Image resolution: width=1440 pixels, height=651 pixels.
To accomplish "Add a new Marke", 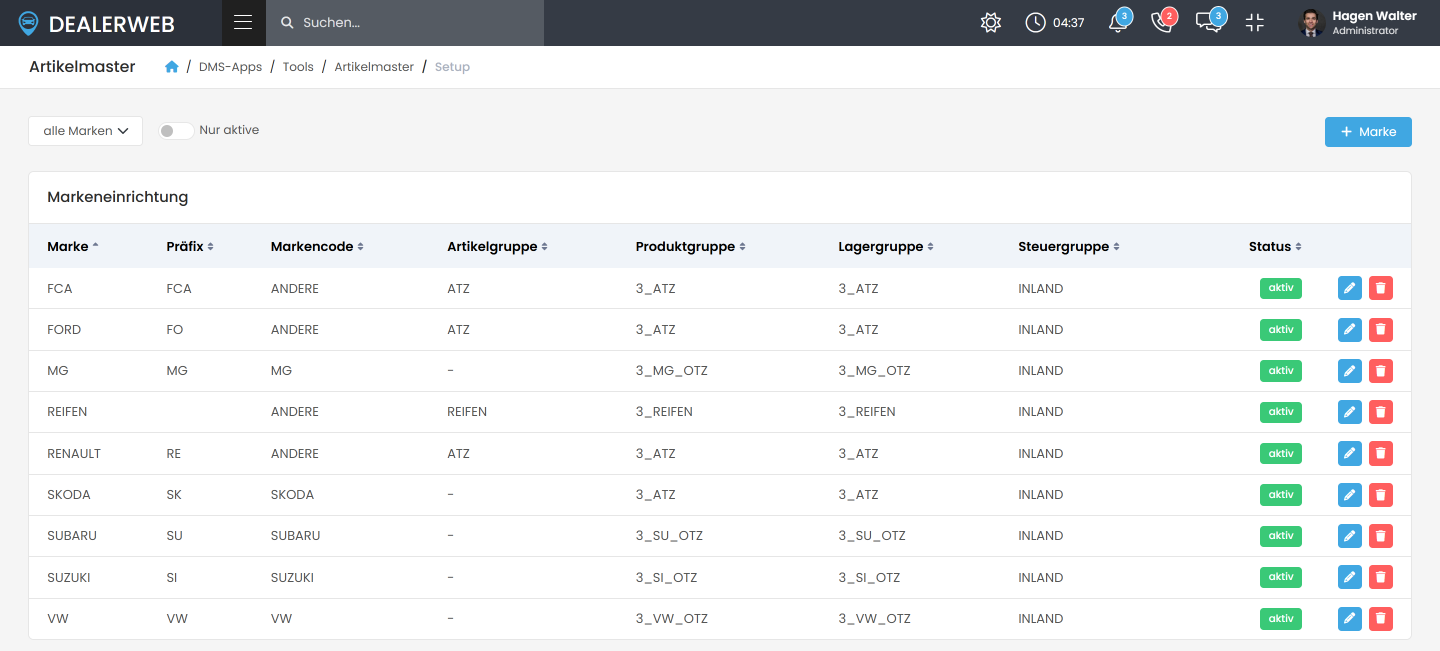I will click(1368, 132).
